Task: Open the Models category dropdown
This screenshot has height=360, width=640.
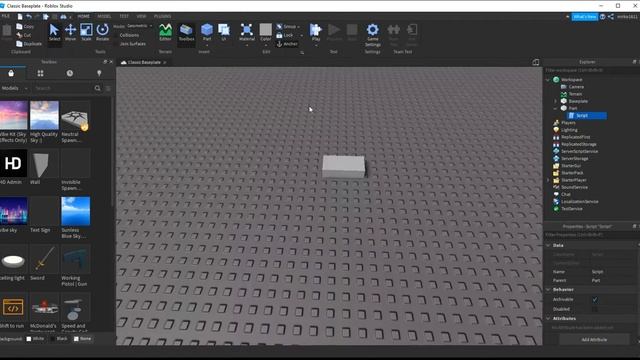Action: click(x=14, y=88)
